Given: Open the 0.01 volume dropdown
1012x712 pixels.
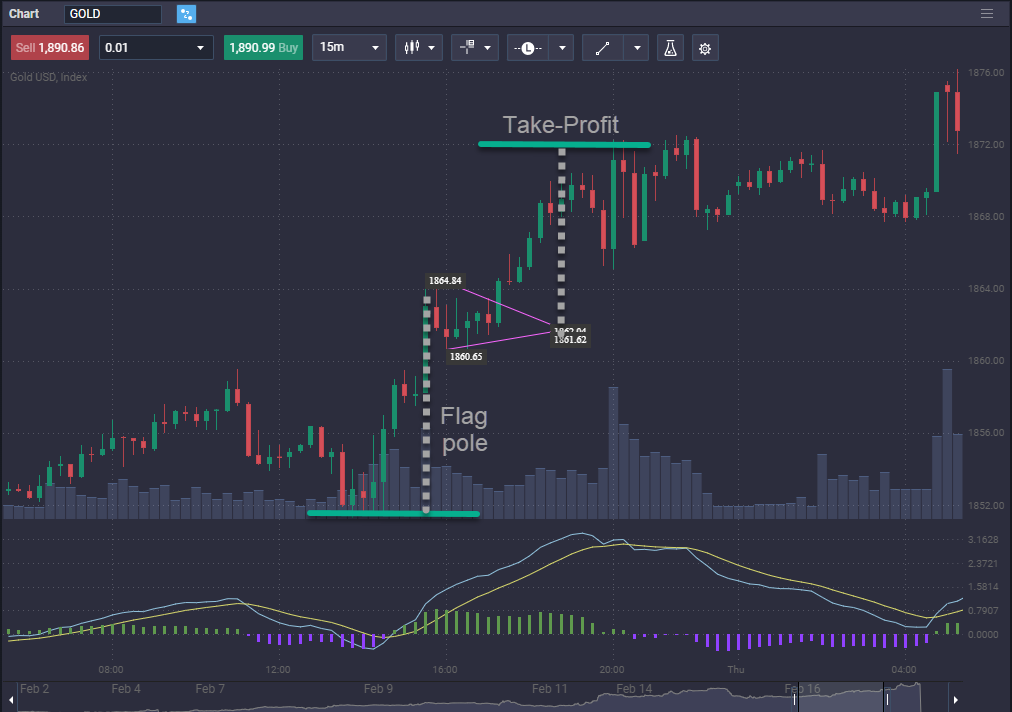Looking at the screenshot, I should (x=156, y=47).
